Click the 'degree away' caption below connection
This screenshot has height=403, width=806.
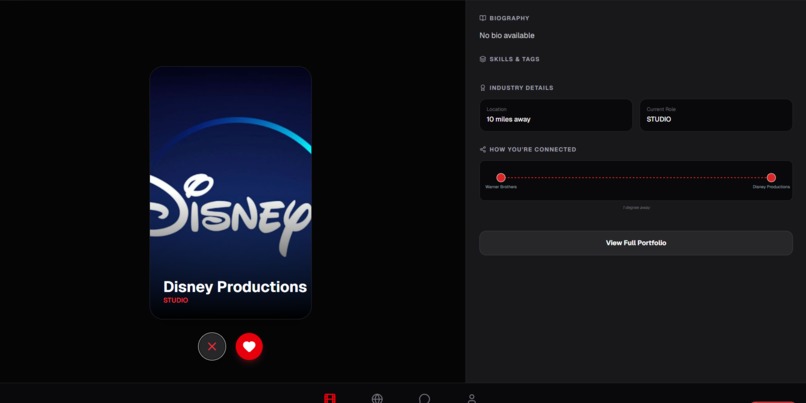(636, 208)
